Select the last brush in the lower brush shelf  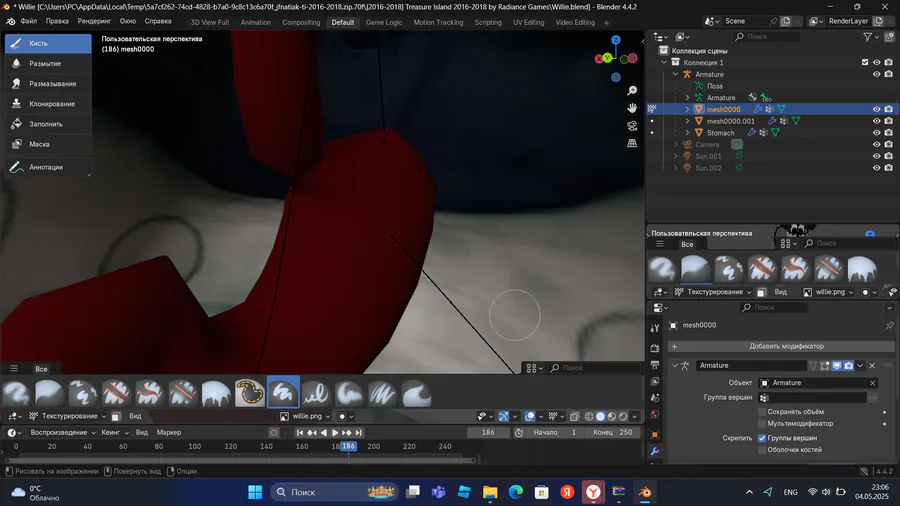coord(416,393)
